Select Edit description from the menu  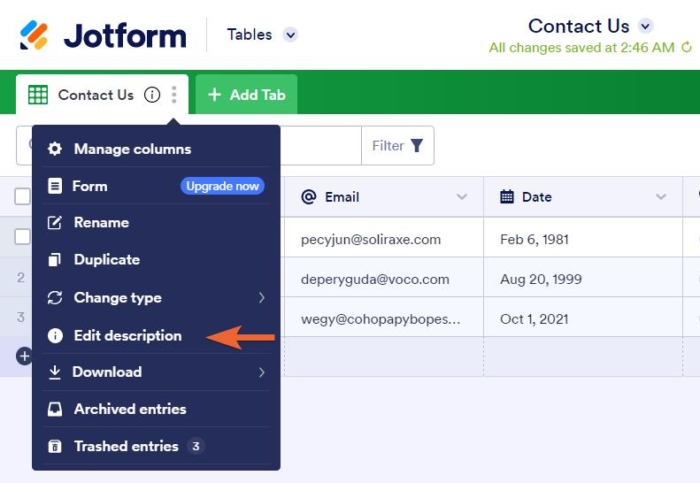pos(127,336)
